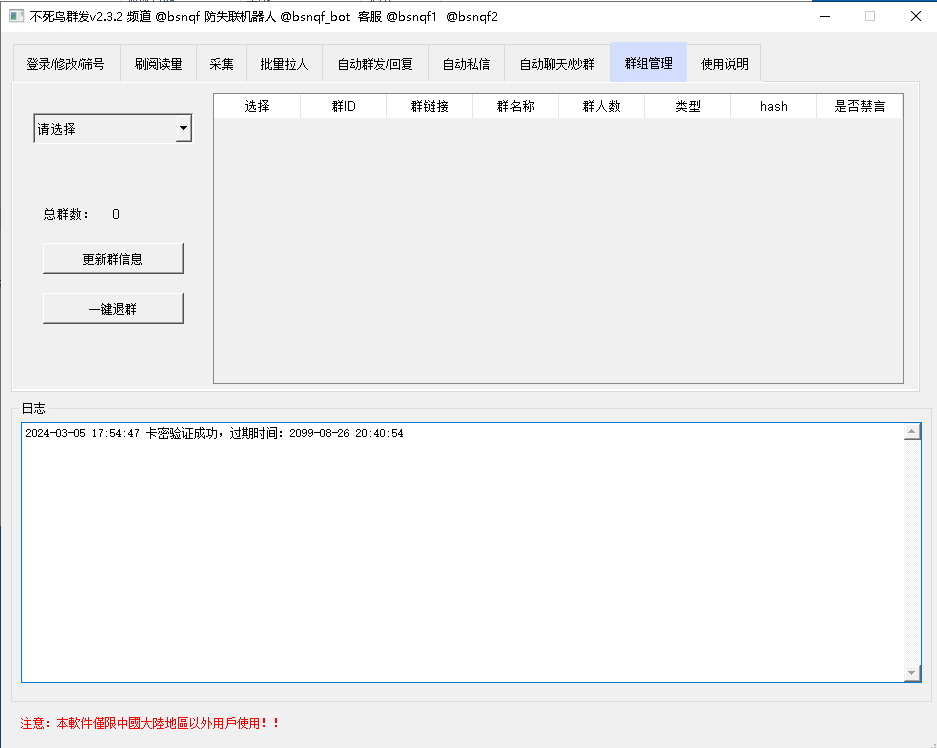Viewport: 937px width, 748px height.
Task: Open the 登录/修改/筛号 tab
Action: click(x=65, y=64)
